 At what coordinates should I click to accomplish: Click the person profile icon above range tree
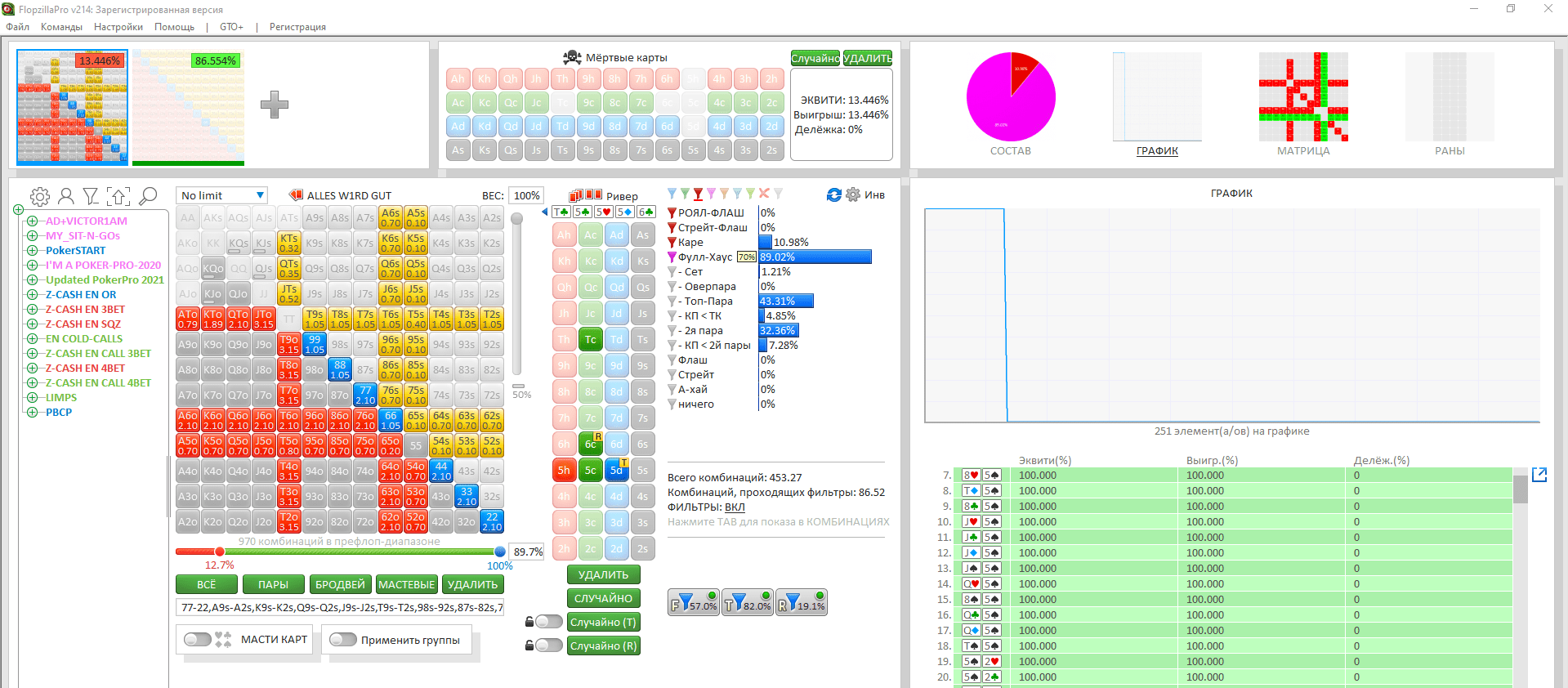click(x=66, y=196)
